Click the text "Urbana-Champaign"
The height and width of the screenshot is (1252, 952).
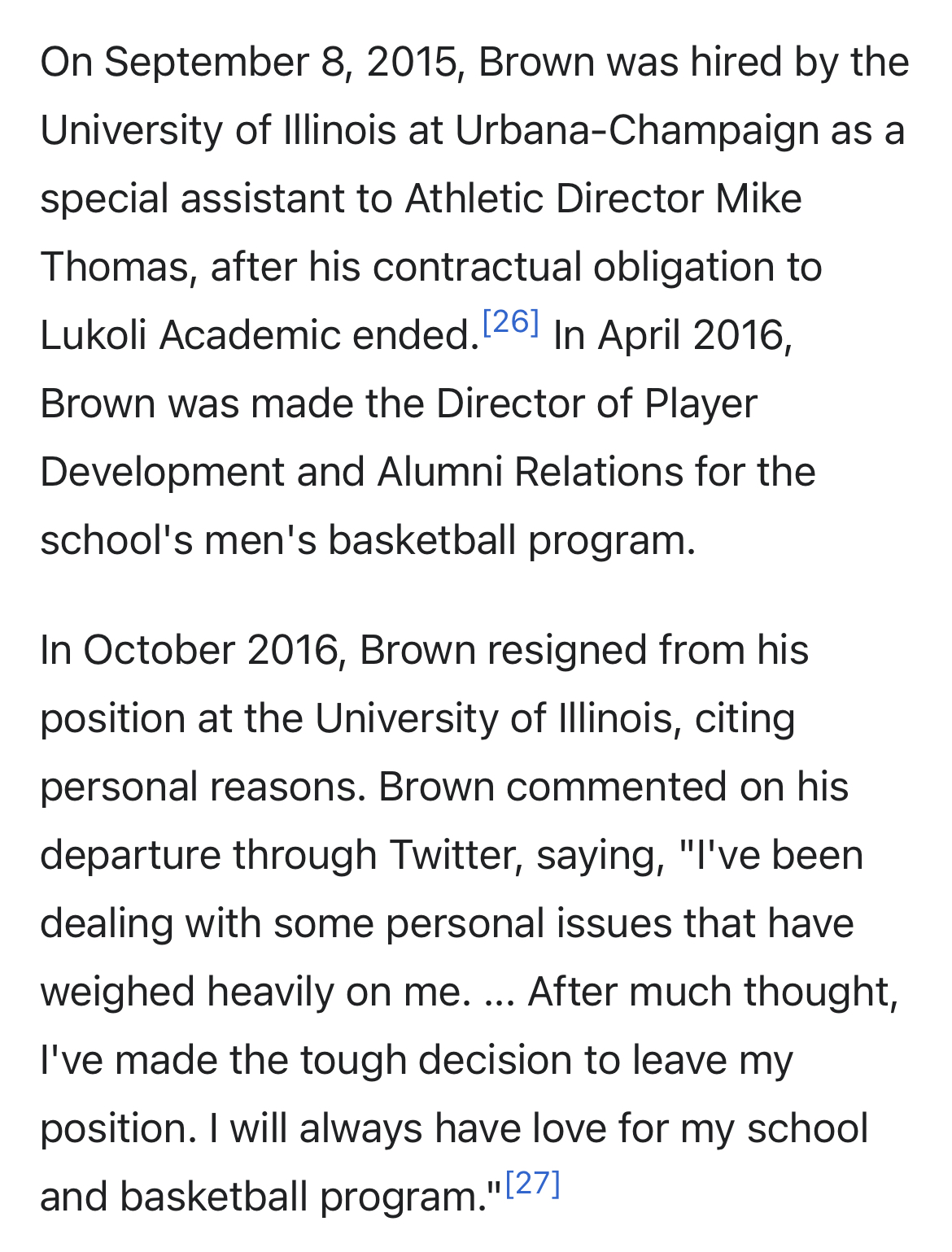tap(636, 131)
